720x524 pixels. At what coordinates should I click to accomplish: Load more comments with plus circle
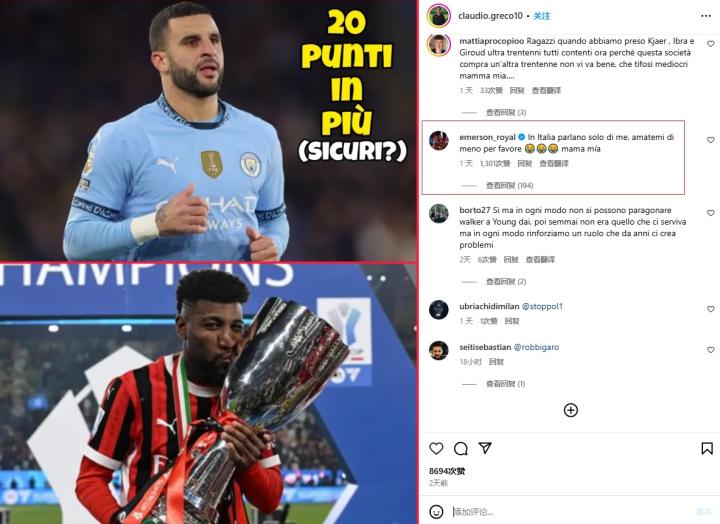click(x=571, y=410)
